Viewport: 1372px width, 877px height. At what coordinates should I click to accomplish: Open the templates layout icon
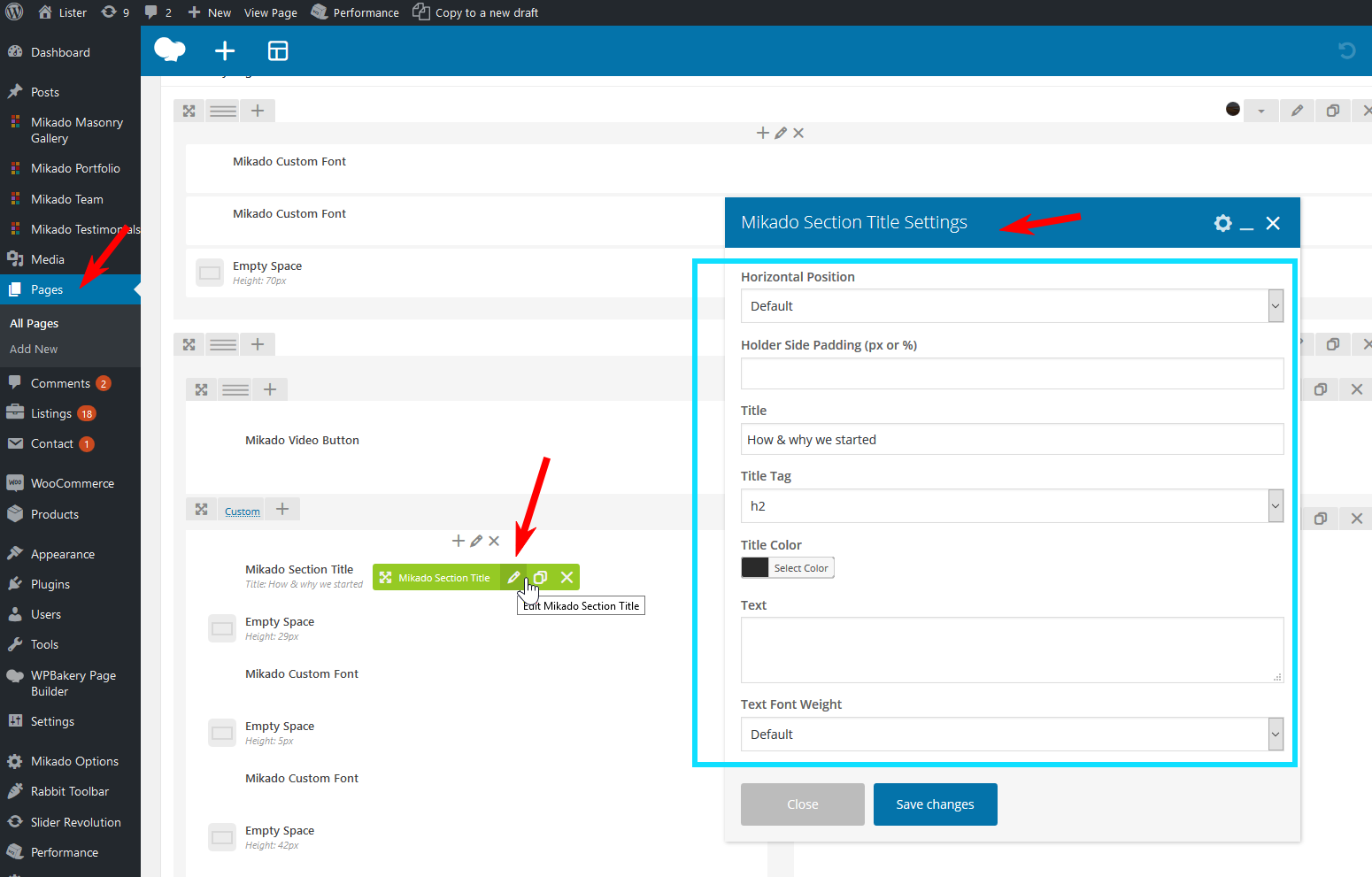pyautogui.click(x=278, y=50)
